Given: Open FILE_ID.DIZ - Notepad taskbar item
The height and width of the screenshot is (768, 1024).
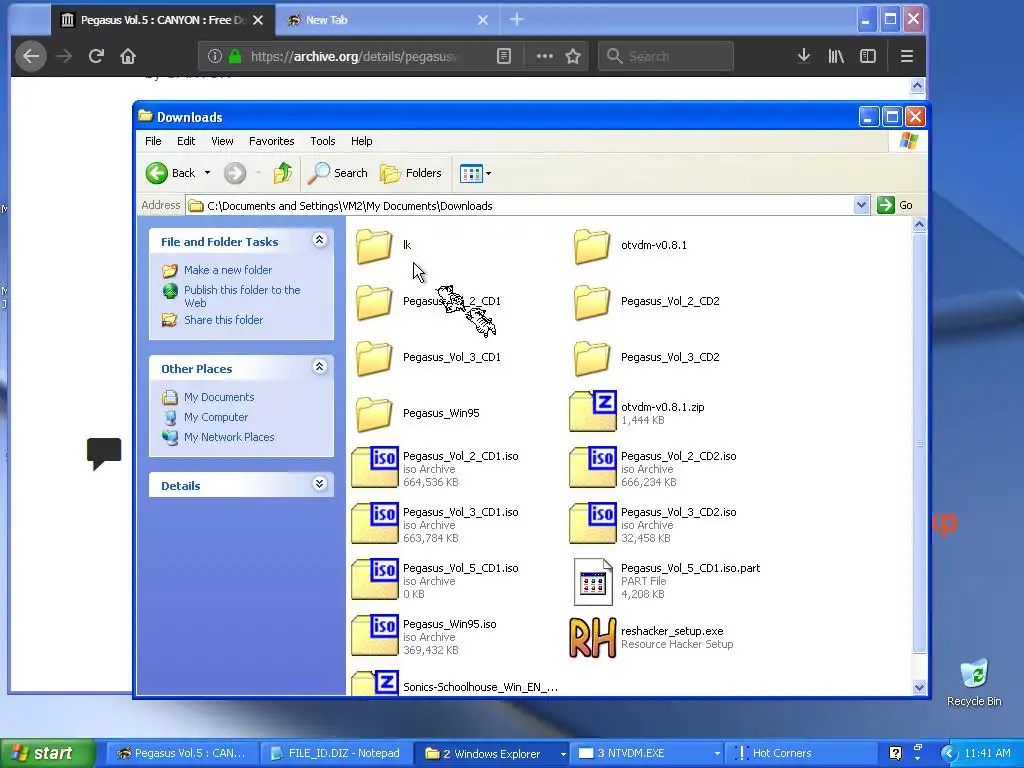Looking at the screenshot, I should point(336,753).
